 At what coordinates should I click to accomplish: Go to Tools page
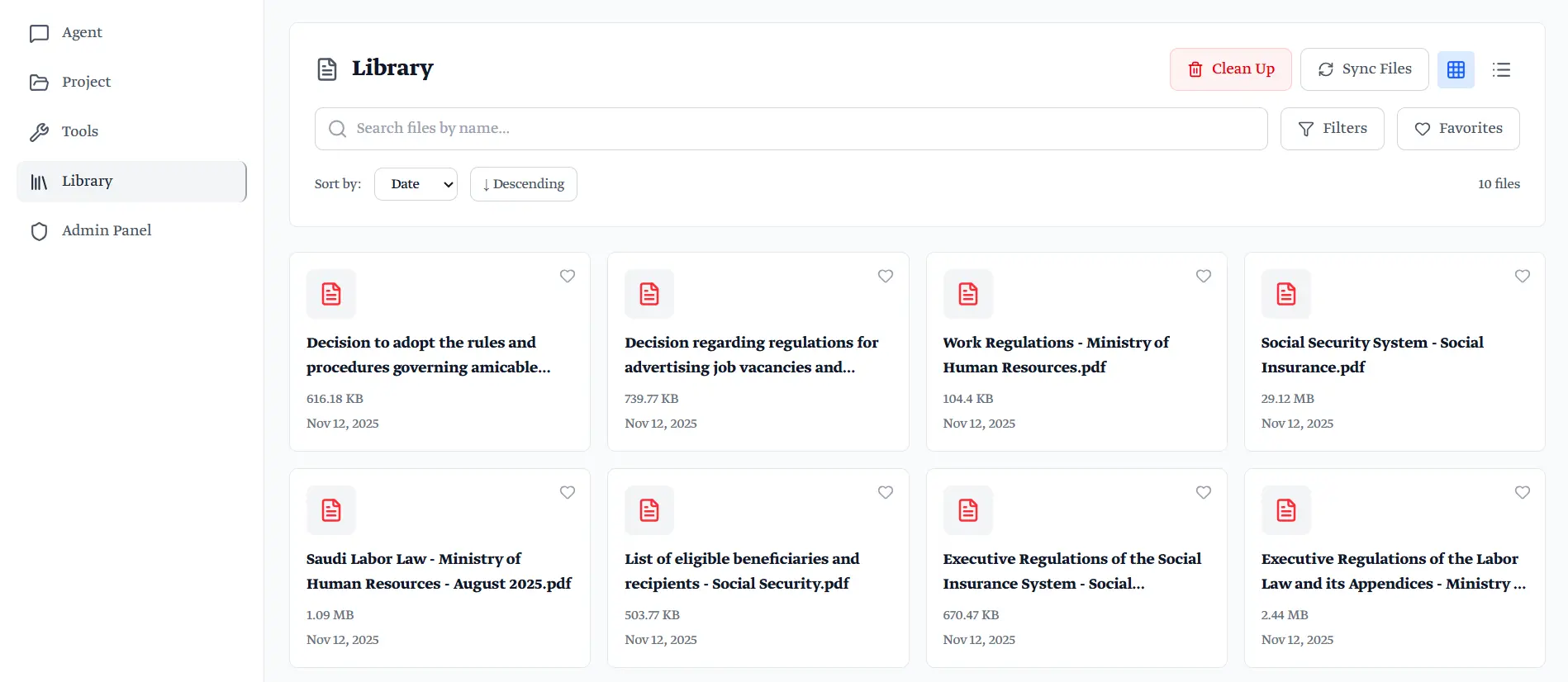click(131, 132)
